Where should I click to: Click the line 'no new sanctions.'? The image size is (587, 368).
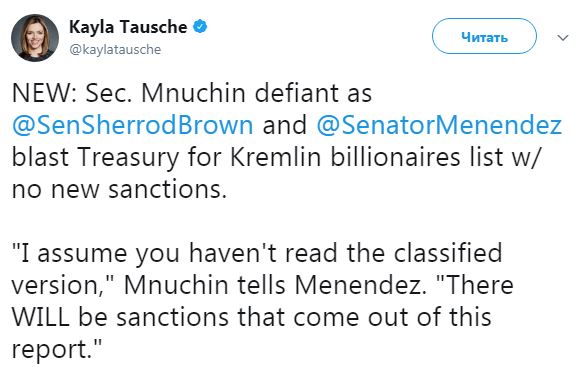point(119,189)
